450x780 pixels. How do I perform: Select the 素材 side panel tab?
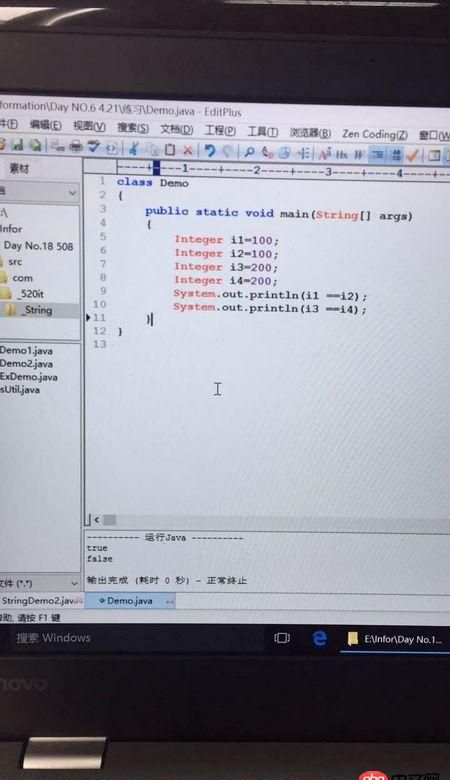pos(19,168)
